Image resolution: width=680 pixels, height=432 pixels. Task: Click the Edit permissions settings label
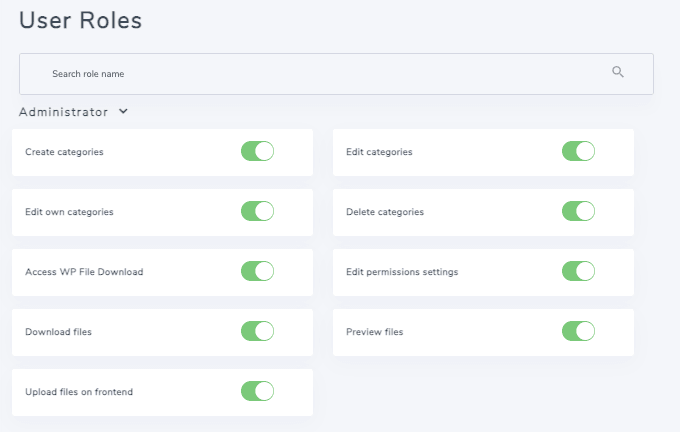tap(402, 272)
